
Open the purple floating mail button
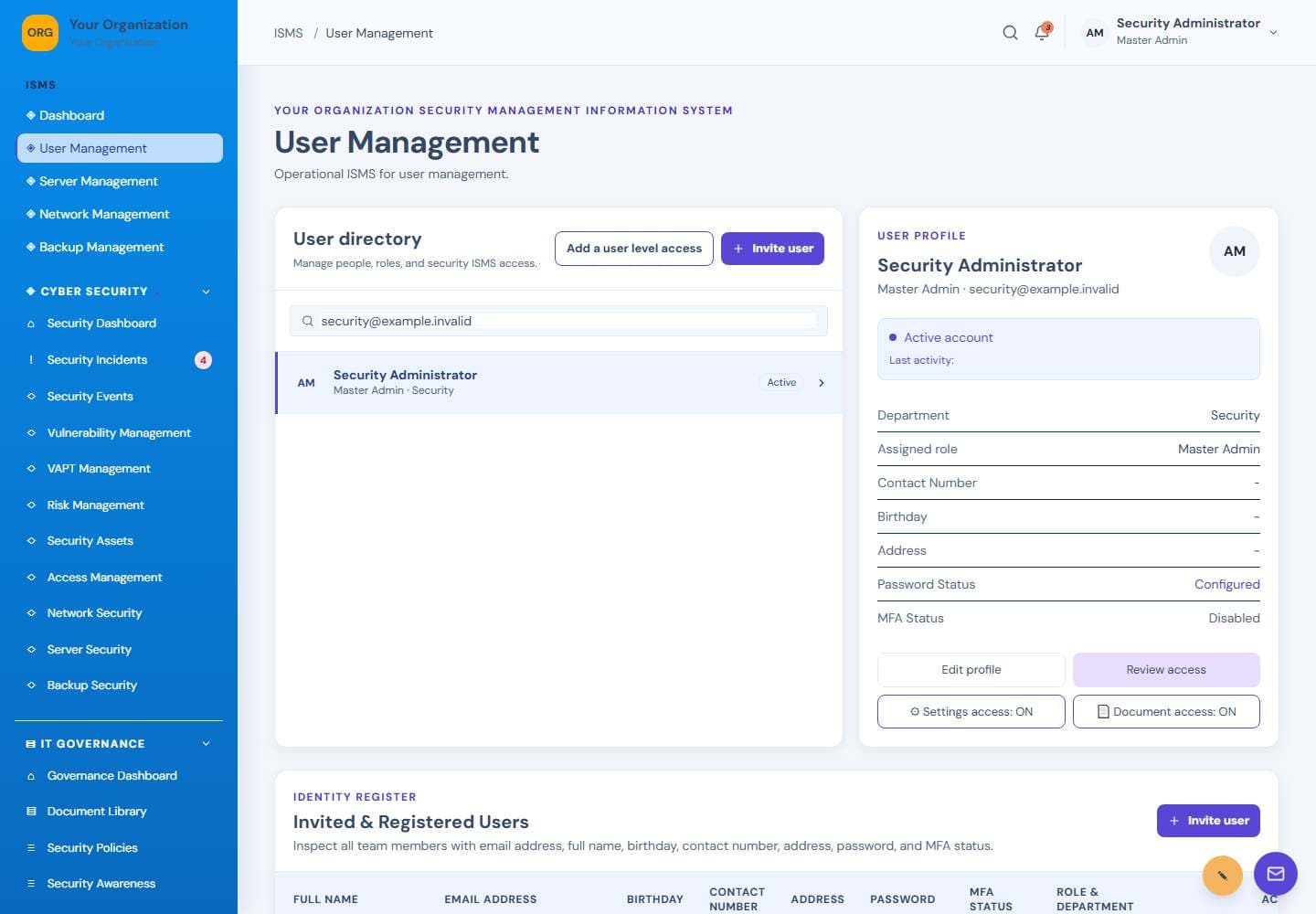1276,874
